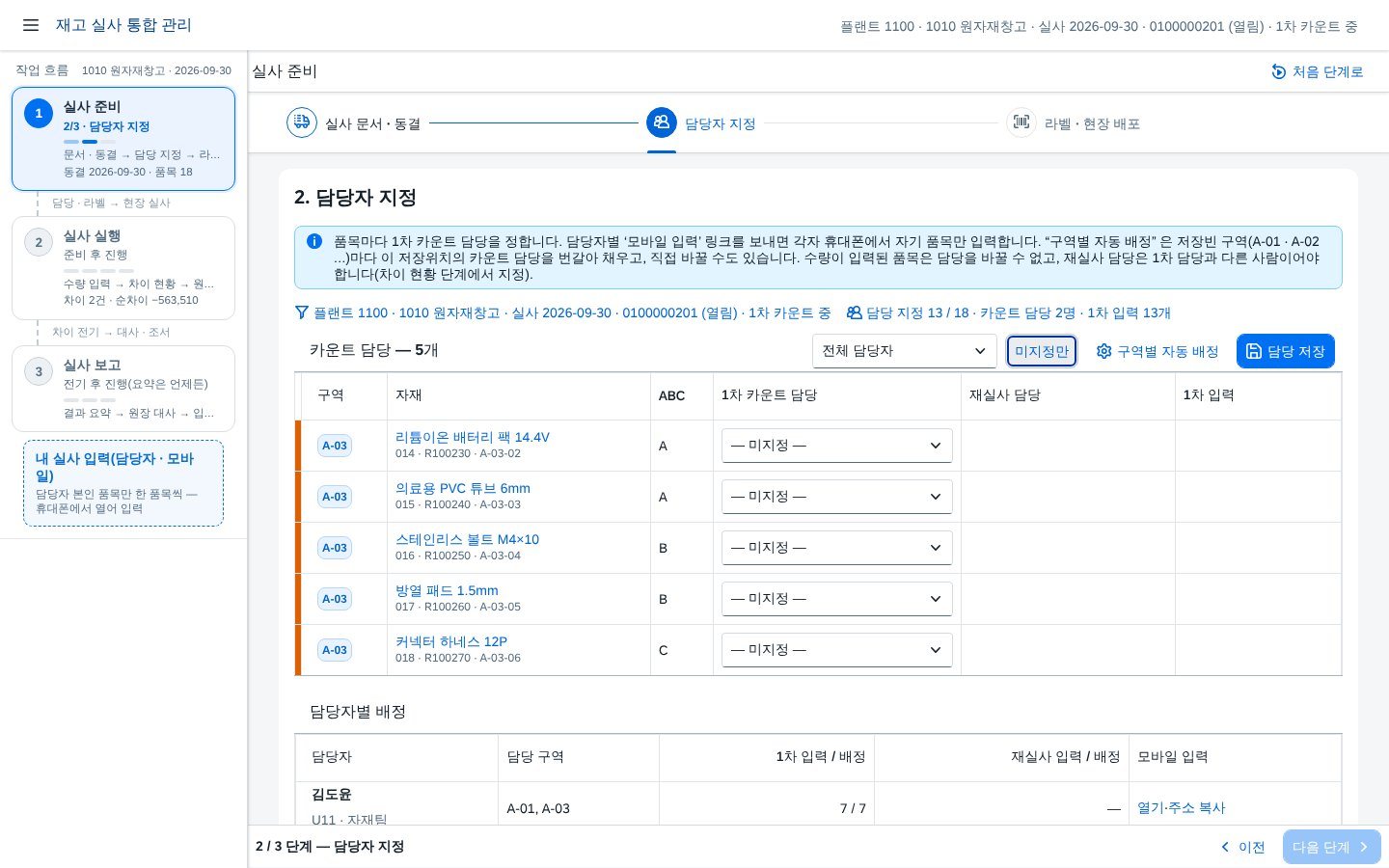Click the gear icon on 구역별 자동 배정
This screenshot has height=868, width=1389.
point(1104,351)
